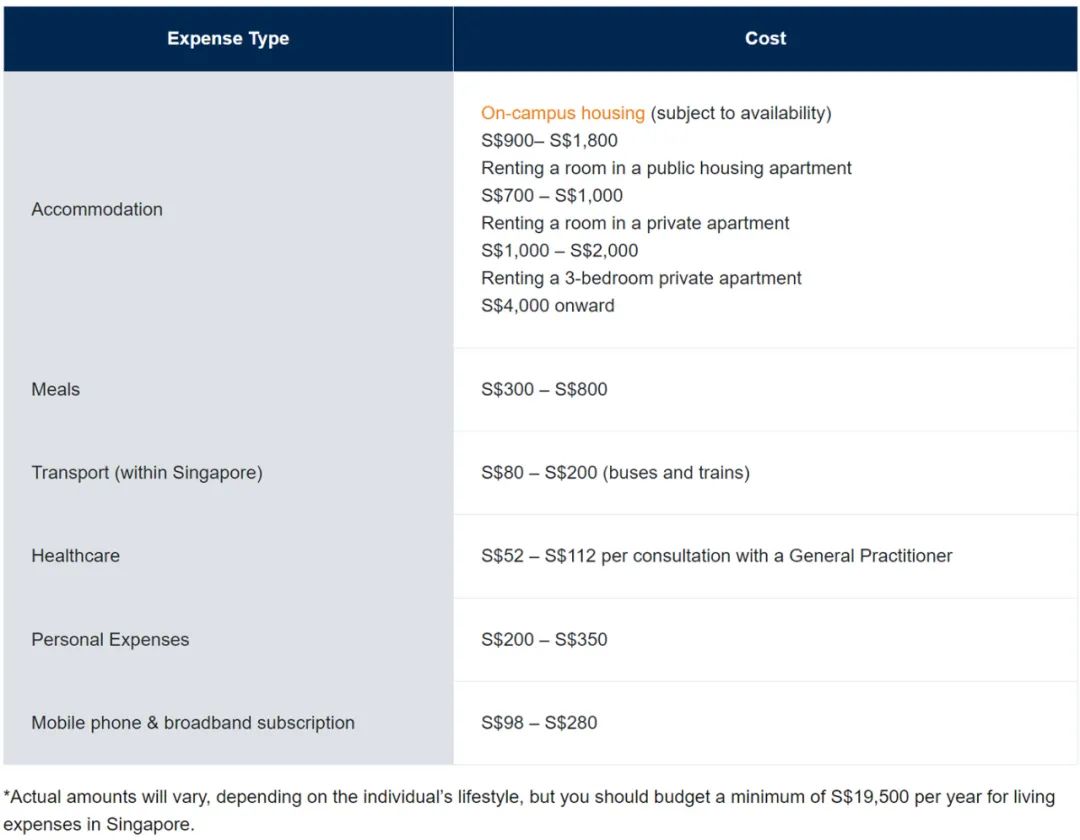Select the S$1,000 – S$2,000 private room price
The height and width of the screenshot is (840, 1080).
(x=559, y=251)
